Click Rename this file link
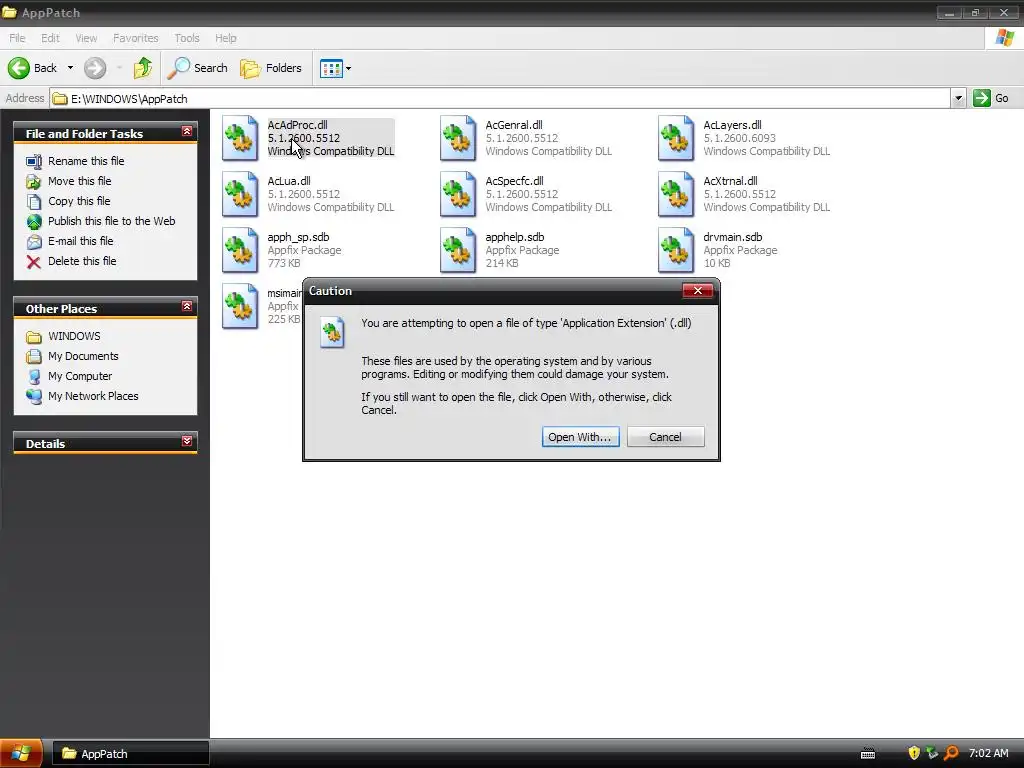Screen dimensions: 1024x768 click(86, 161)
